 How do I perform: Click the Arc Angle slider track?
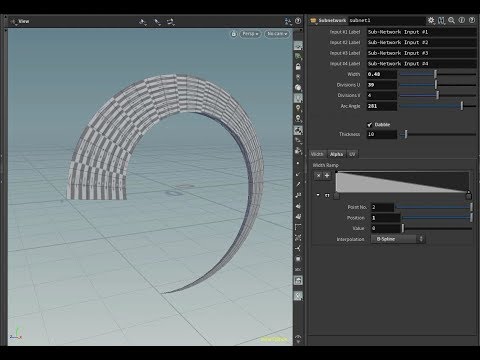pos(438,106)
